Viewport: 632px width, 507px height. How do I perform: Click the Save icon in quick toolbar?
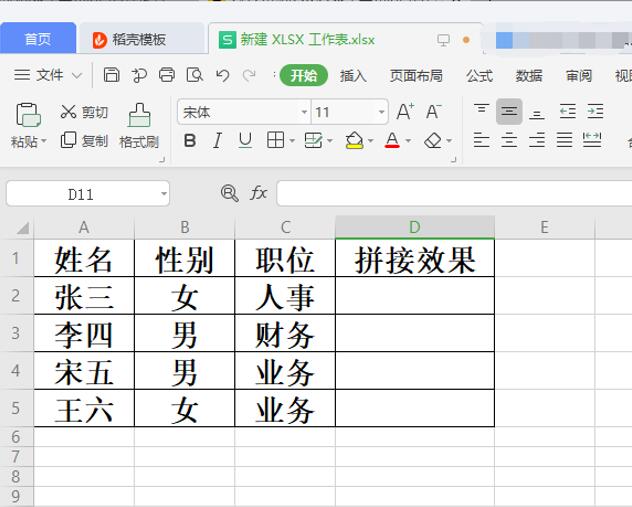pyautogui.click(x=111, y=75)
